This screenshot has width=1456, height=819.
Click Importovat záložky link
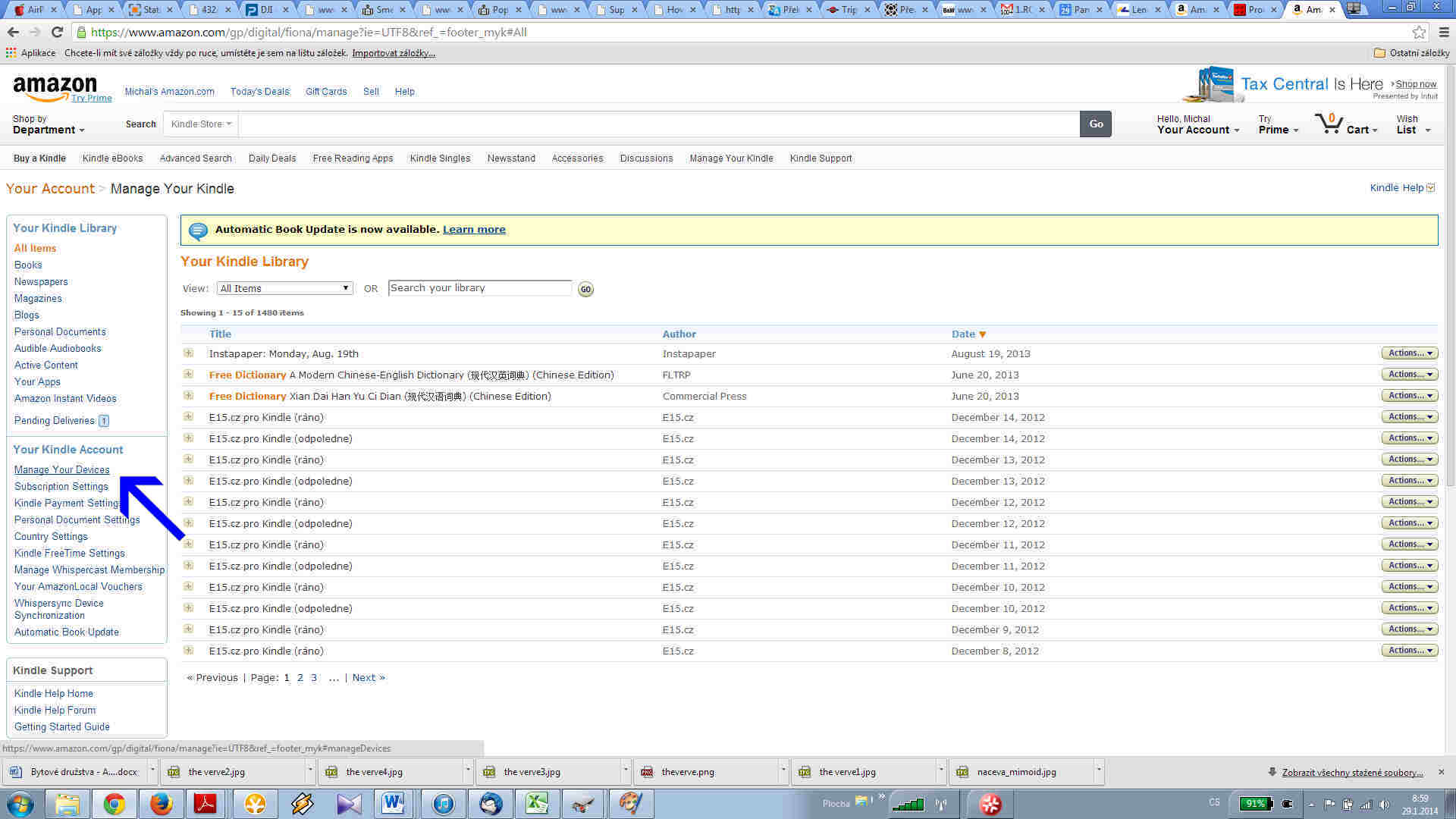tap(394, 53)
